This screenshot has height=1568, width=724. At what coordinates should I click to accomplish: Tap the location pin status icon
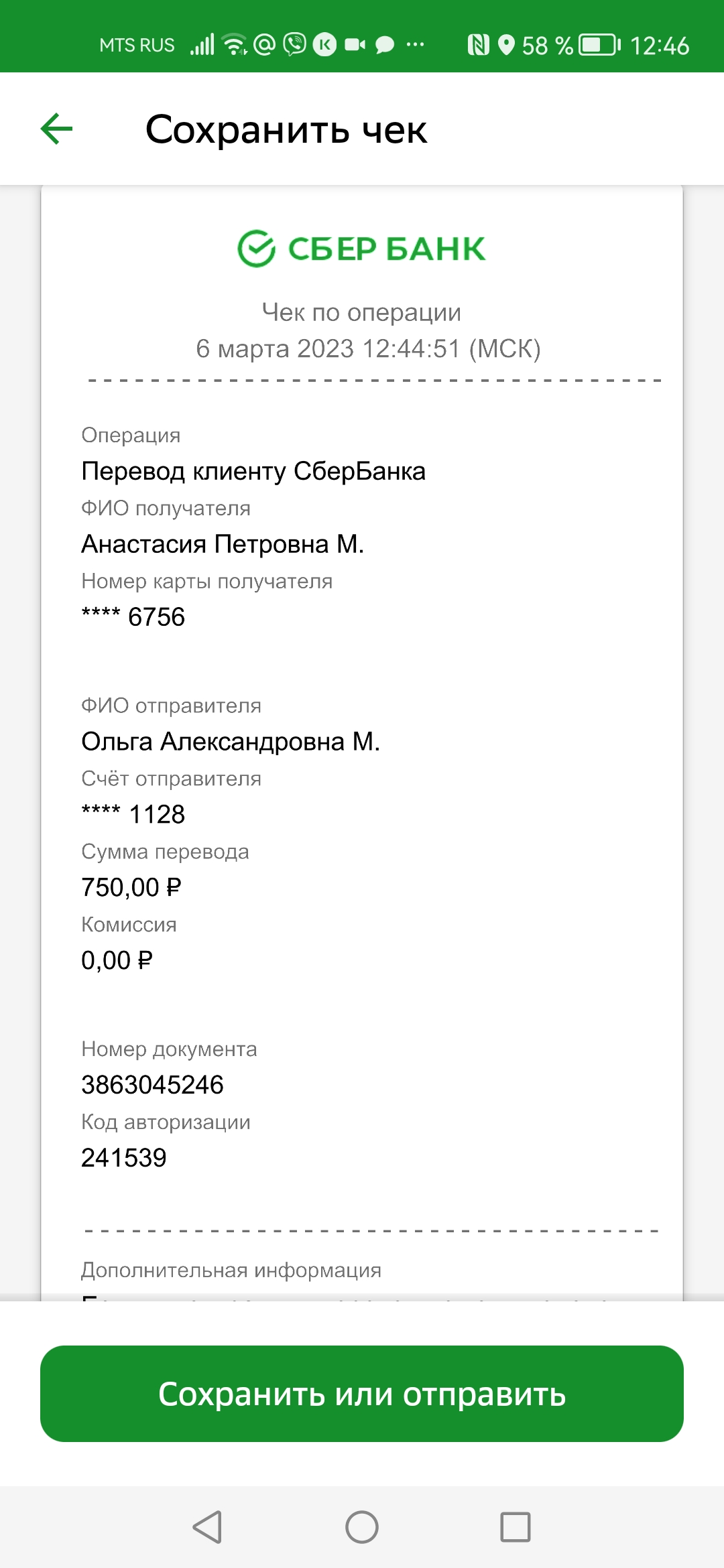(507, 46)
